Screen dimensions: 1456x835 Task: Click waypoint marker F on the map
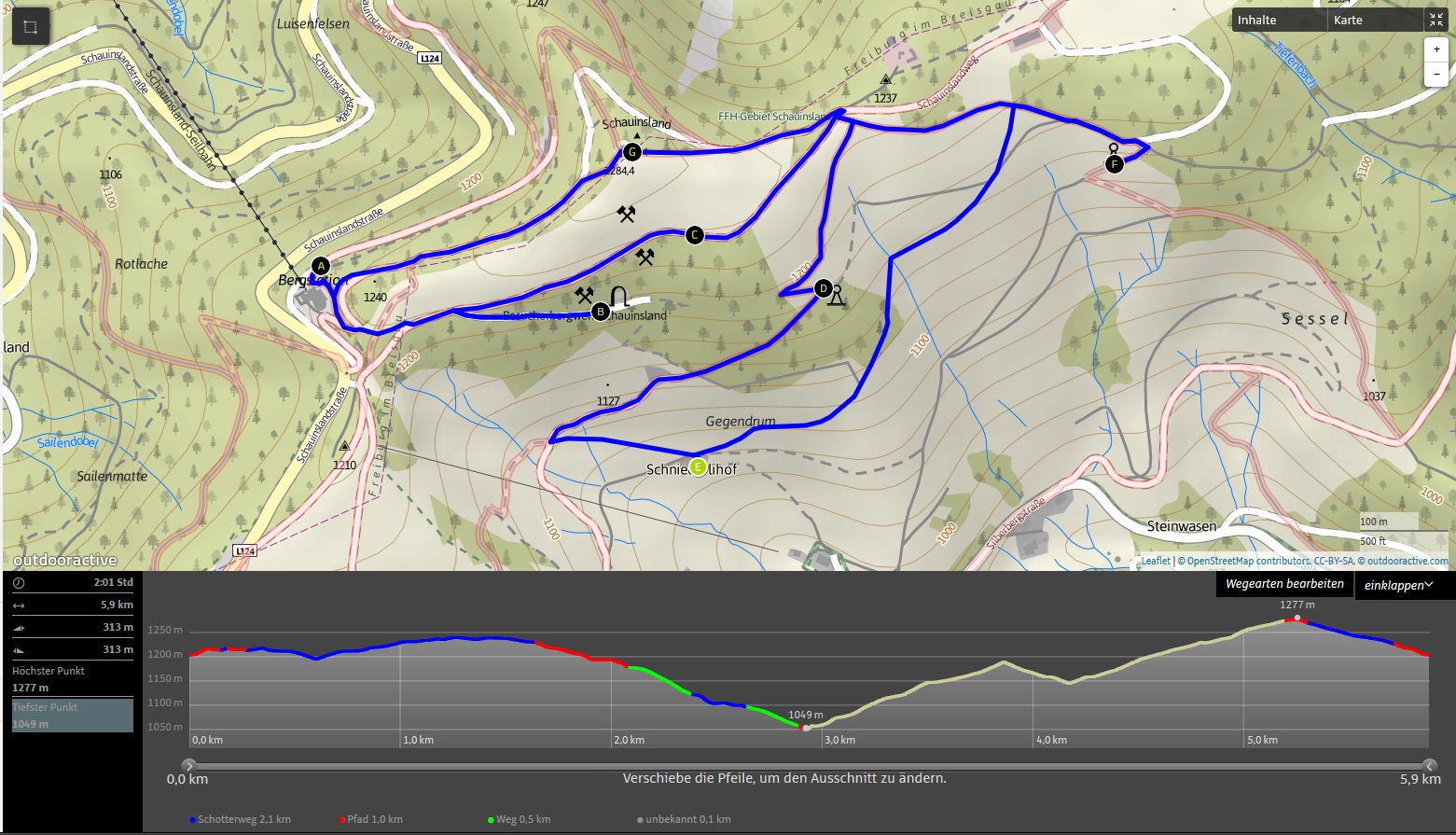click(1114, 165)
